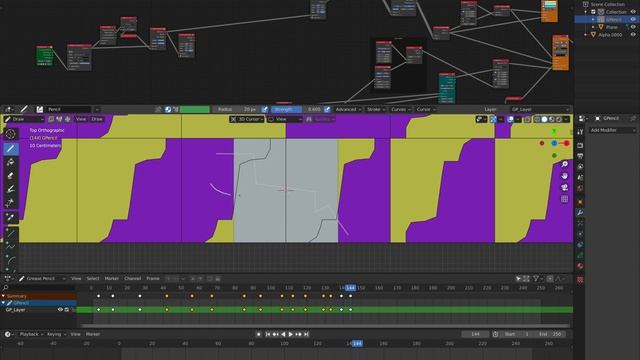Open Curves settings dropdown
This screenshot has width=640, height=360.
click(400, 109)
